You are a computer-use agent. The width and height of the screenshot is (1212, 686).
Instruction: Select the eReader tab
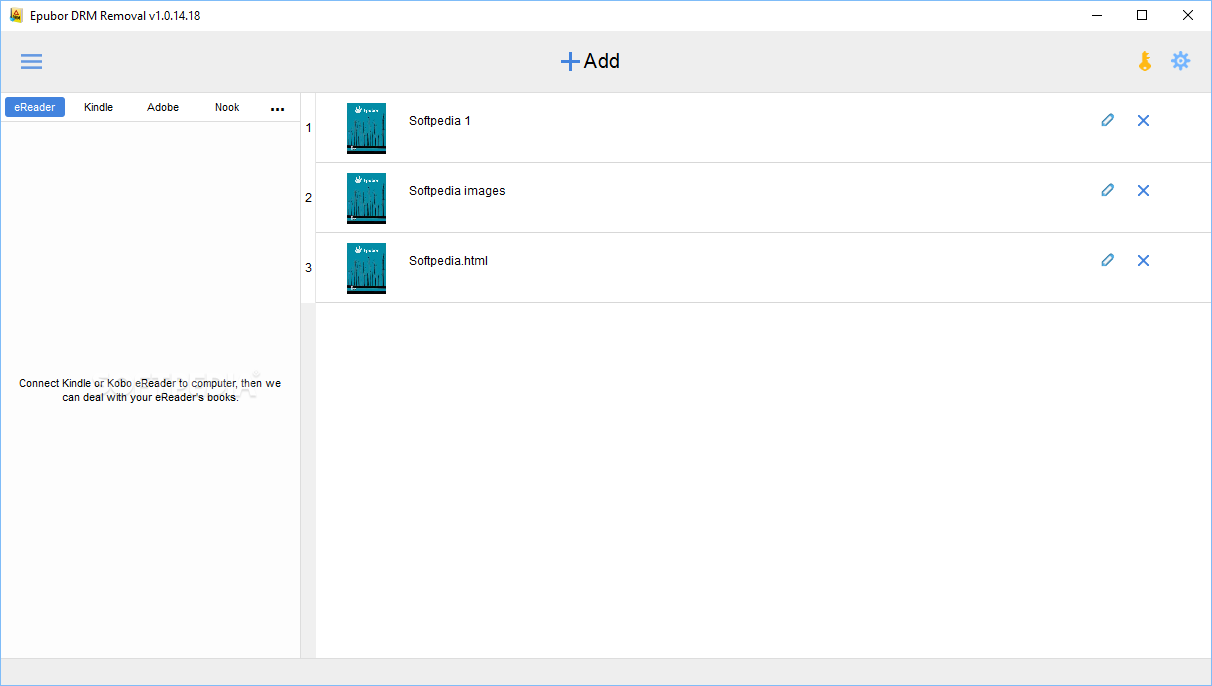click(x=35, y=107)
